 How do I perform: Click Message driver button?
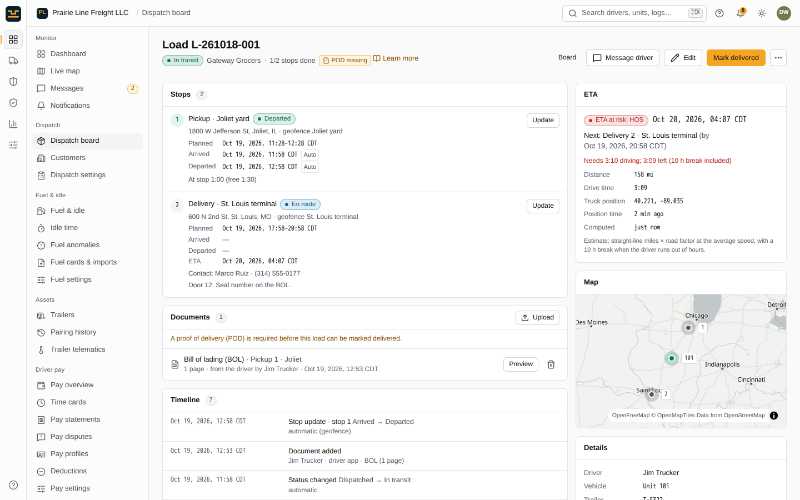623,58
